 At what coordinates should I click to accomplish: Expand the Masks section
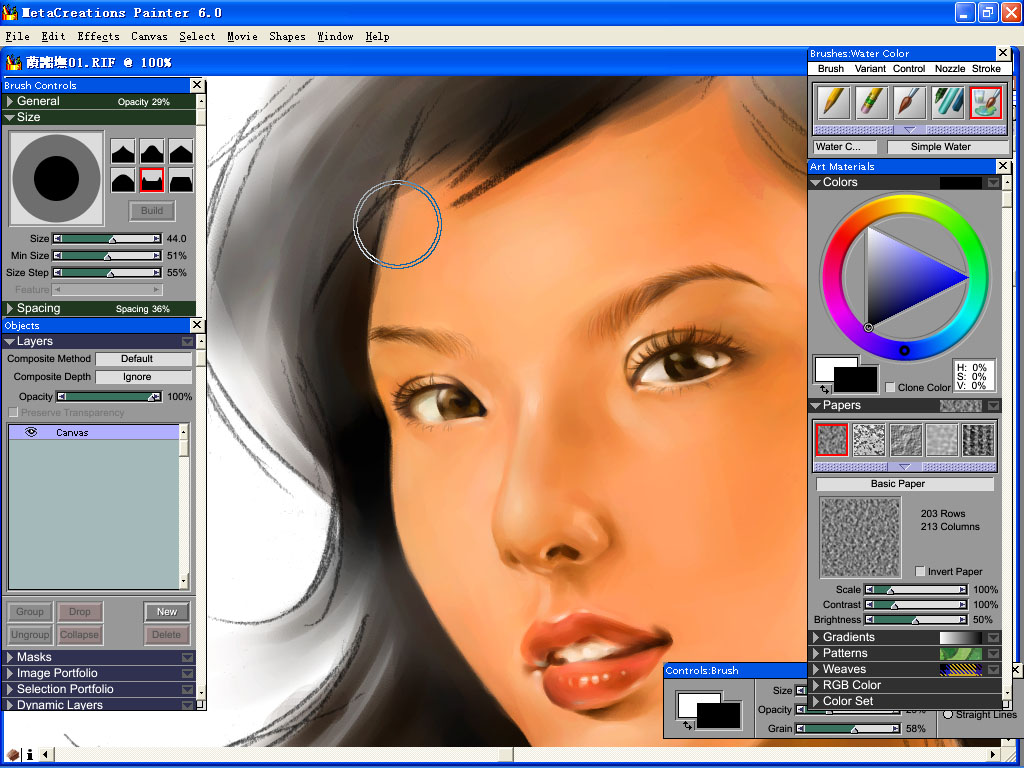click(x=10, y=657)
